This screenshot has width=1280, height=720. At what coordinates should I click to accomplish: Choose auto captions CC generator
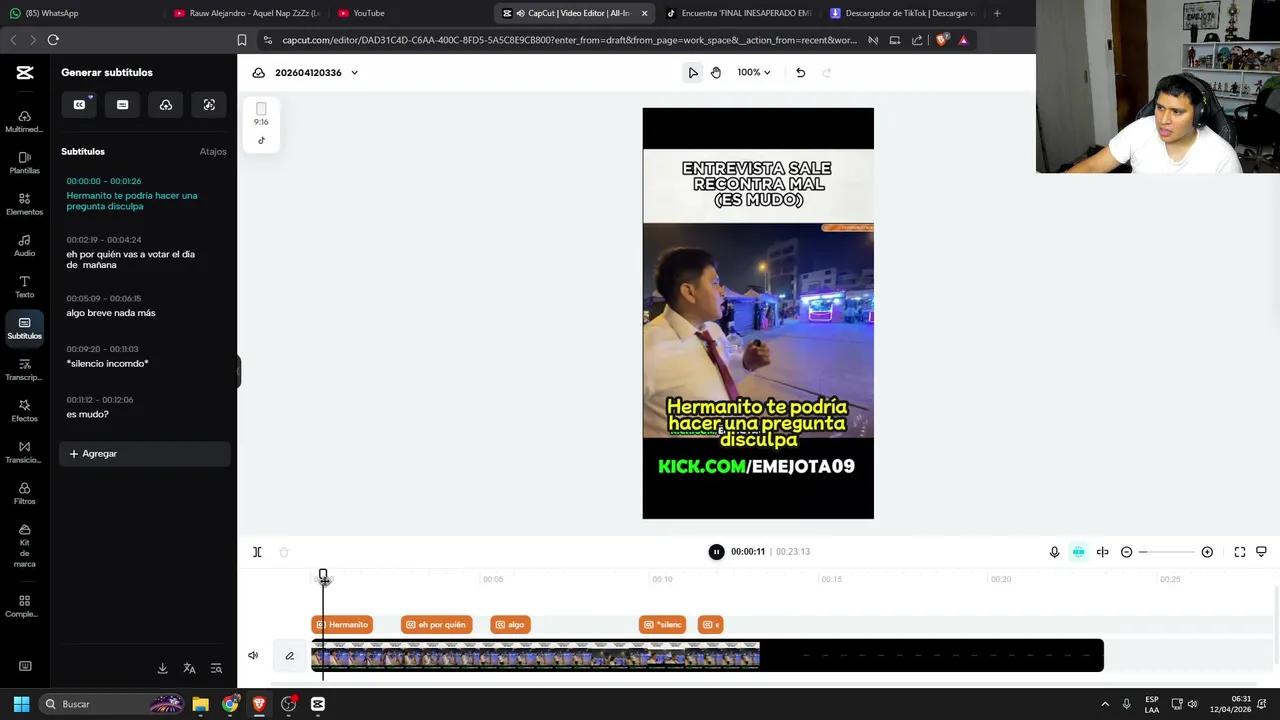(80, 105)
